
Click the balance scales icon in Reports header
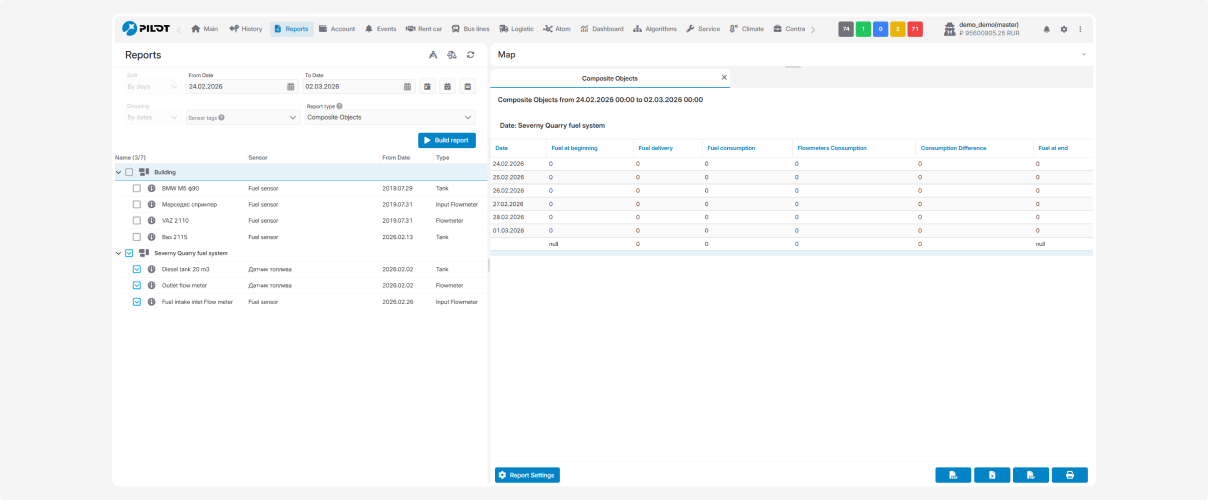click(452, 55)
